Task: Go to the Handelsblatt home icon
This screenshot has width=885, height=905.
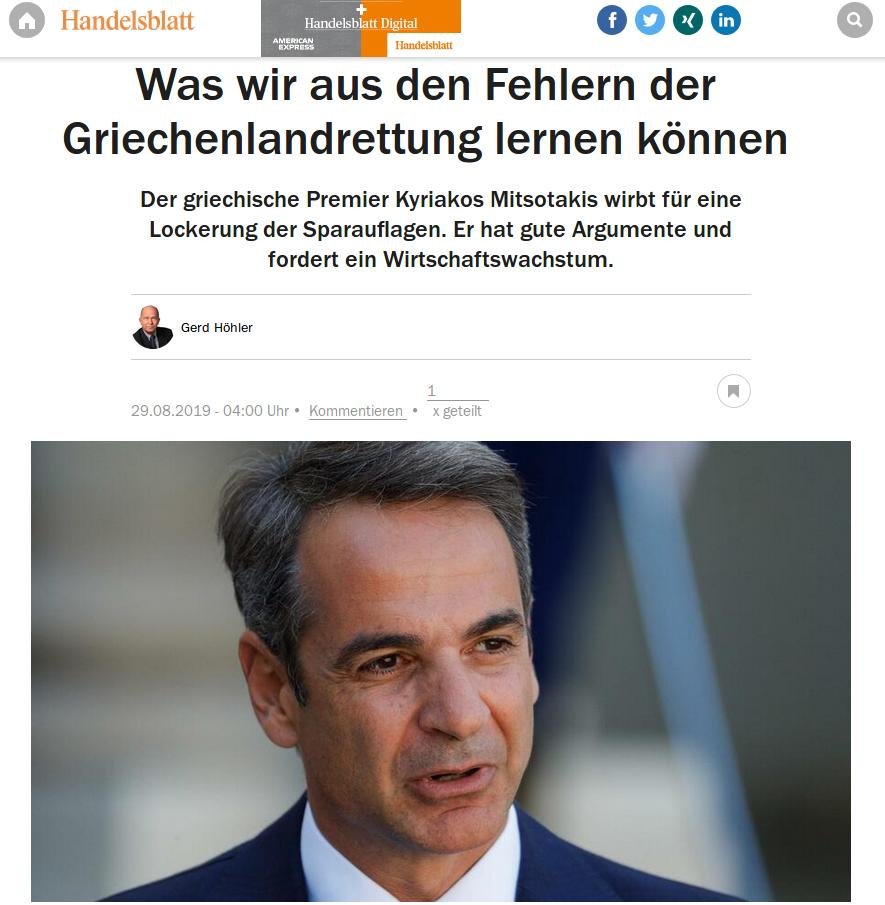Action: [27, 20]
